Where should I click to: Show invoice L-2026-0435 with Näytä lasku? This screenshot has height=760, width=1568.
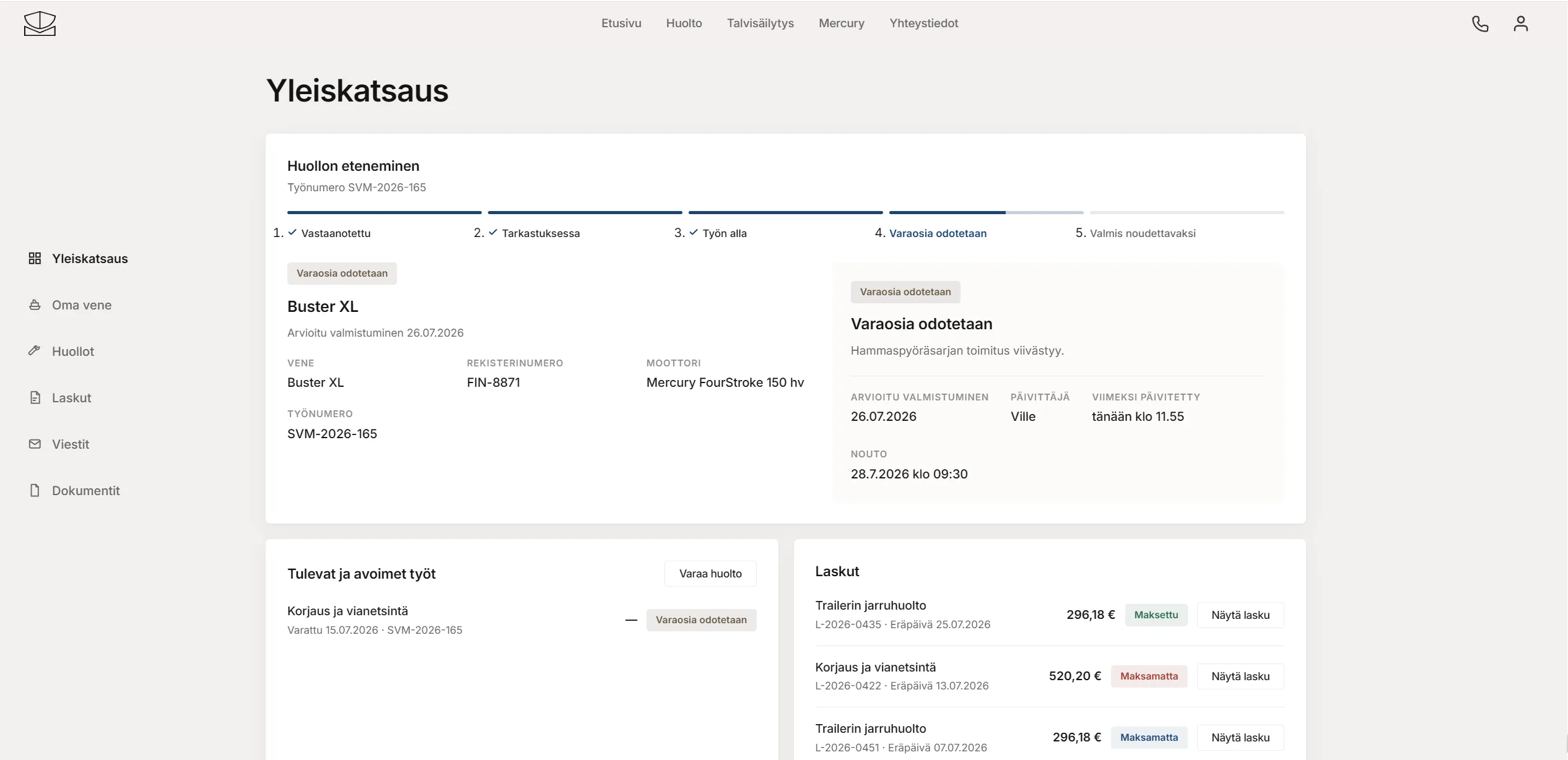[x=1240, y=615]
